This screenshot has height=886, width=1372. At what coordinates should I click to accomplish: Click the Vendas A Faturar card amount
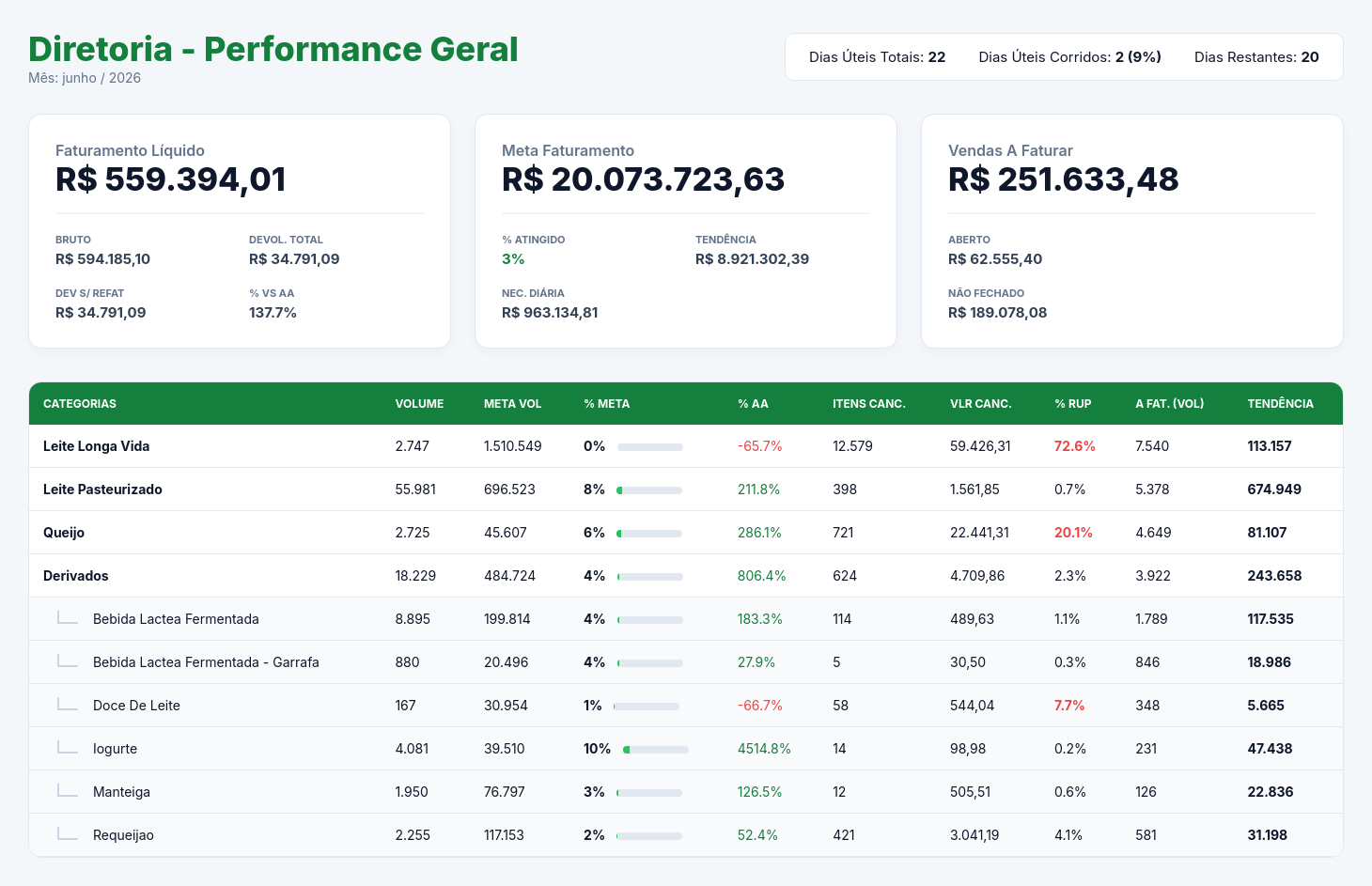click(1063, 179)
